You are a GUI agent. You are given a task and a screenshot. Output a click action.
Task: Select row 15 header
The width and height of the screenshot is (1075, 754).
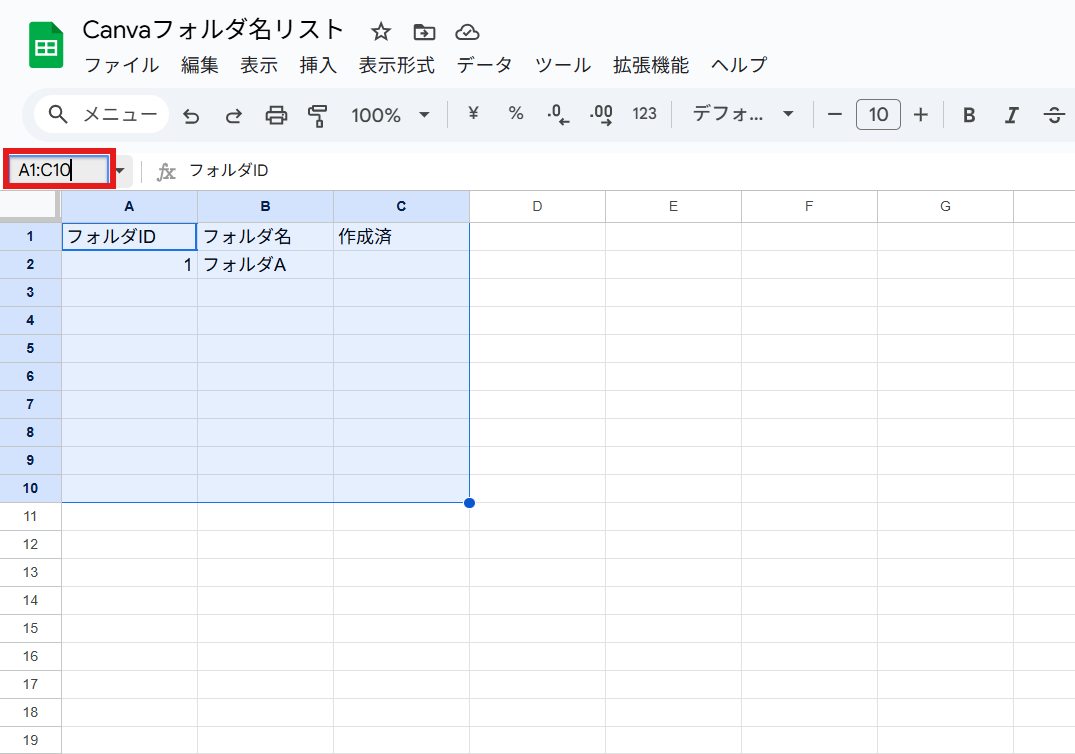pos(30,628)
